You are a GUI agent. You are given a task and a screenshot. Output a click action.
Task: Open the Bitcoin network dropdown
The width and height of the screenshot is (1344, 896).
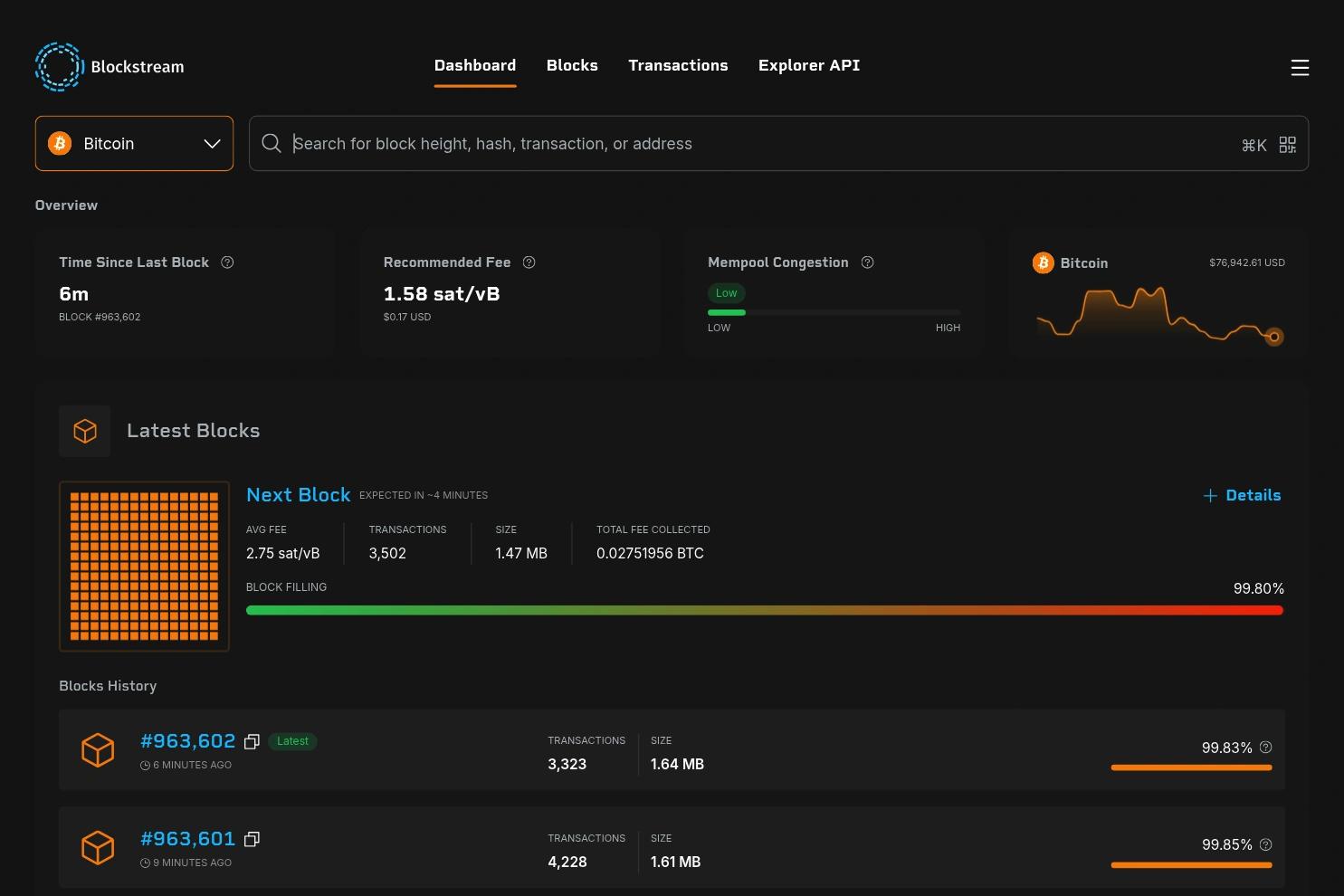click(x=134, y=143)
